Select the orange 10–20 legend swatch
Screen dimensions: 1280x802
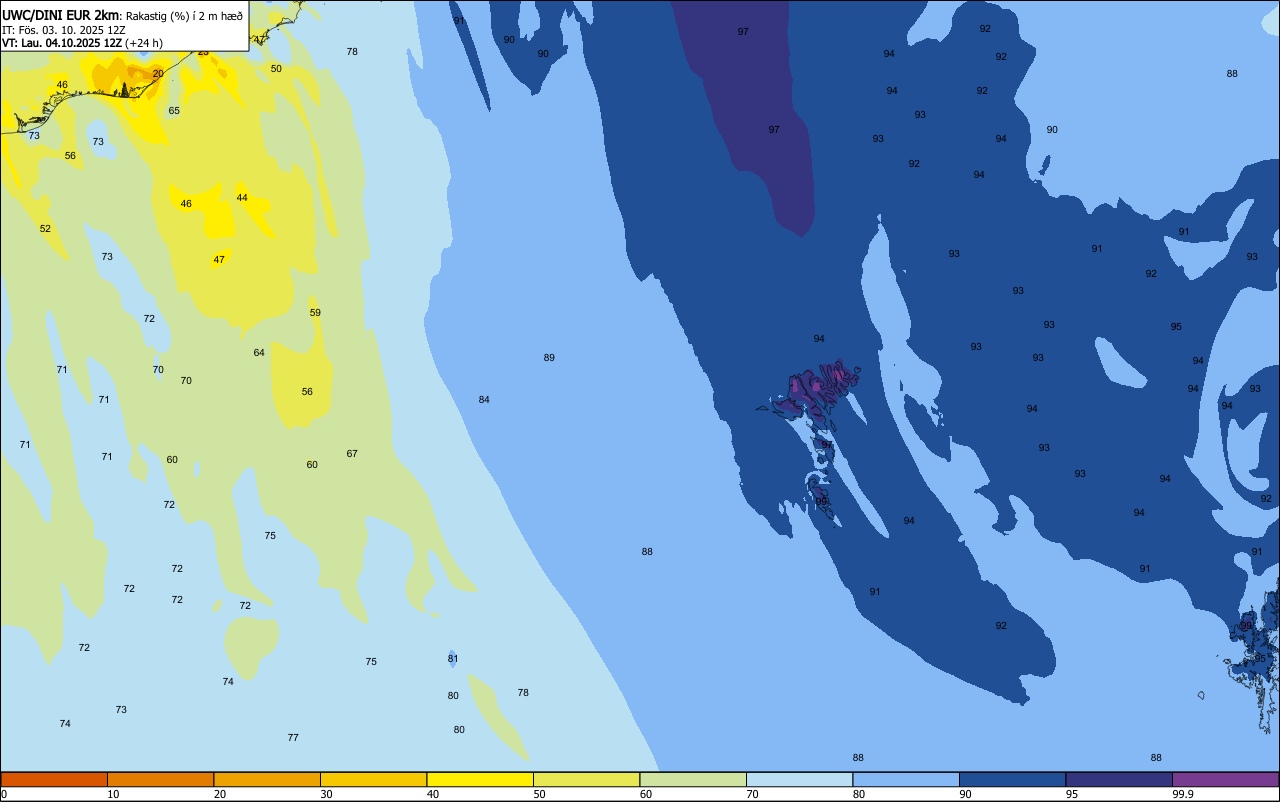(160, 780)
